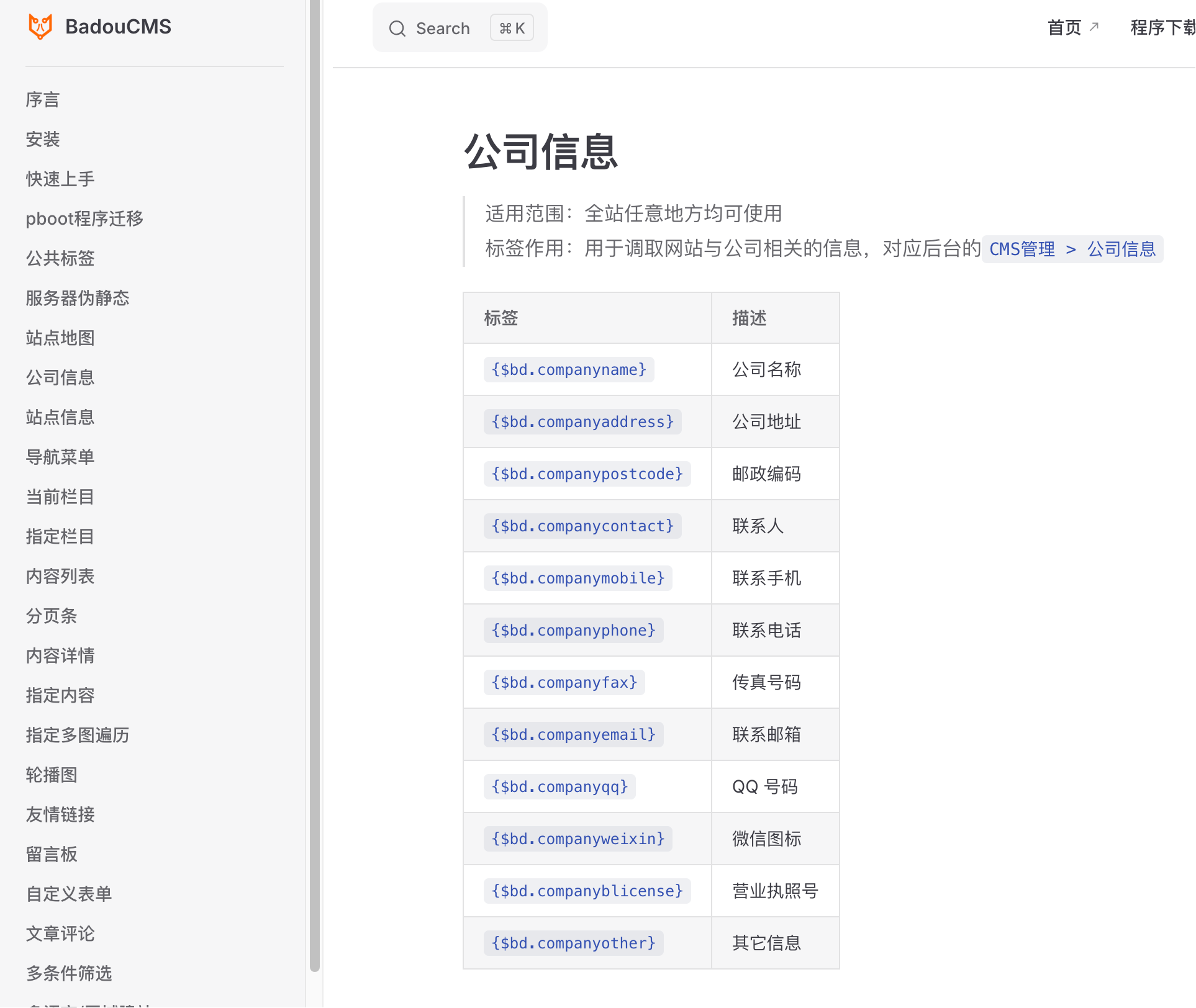This screenshot has width=1196, height=1008.
Task: Click the search magnifier icon
Action: [x=397, y=29]
